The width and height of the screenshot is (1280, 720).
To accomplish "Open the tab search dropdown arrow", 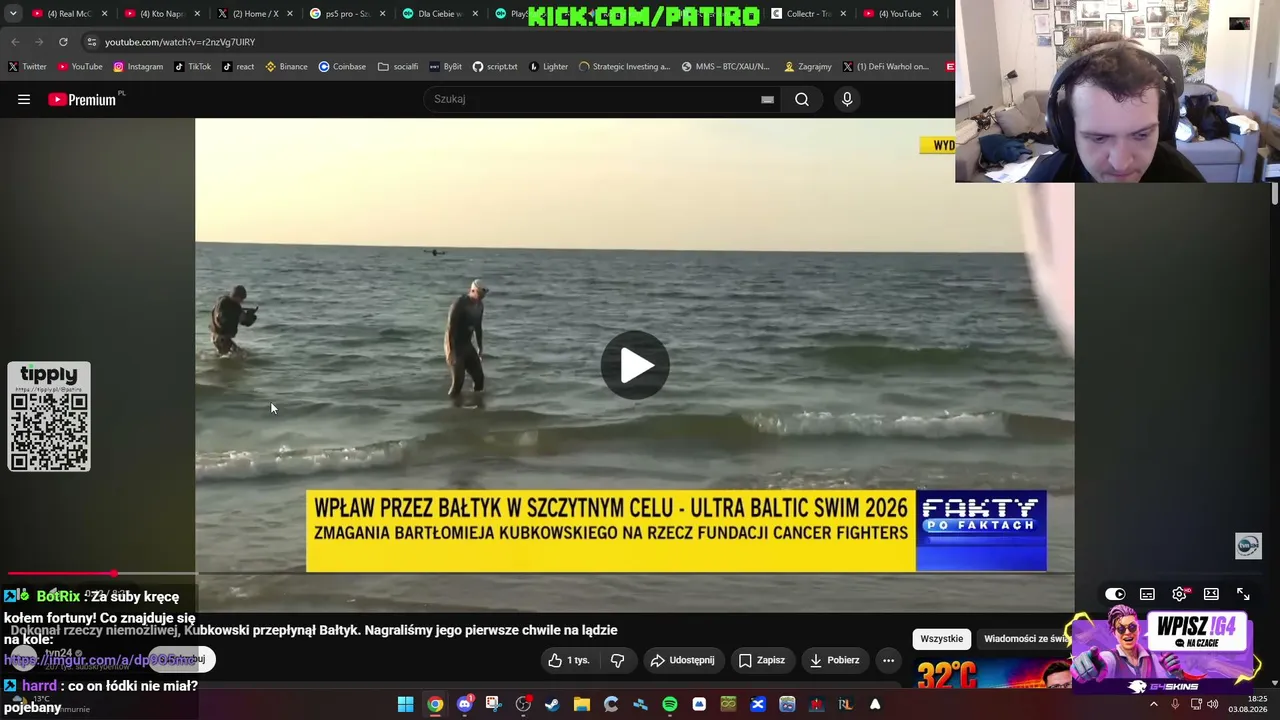I will point(13,14).
